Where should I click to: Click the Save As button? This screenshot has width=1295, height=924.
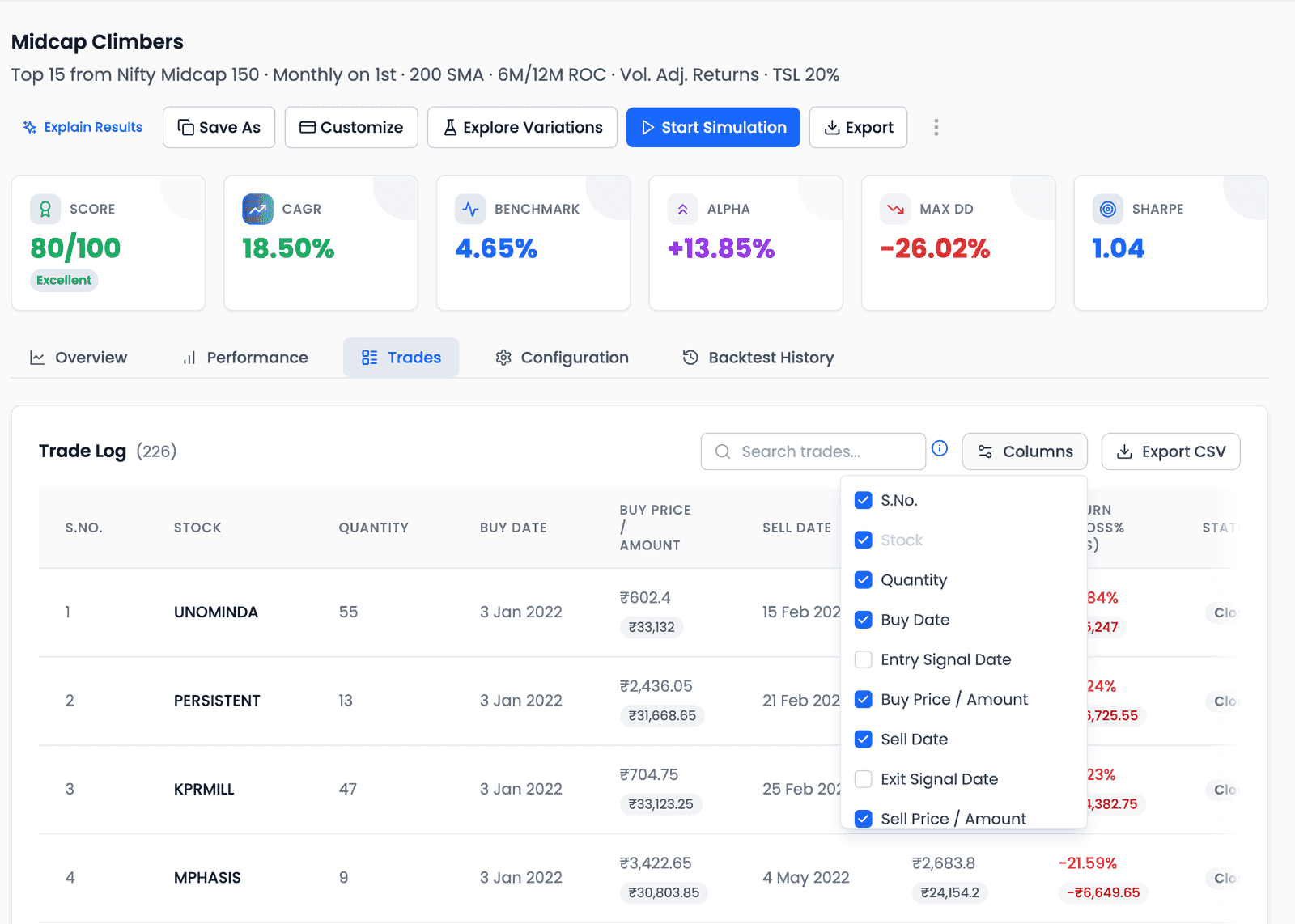[219, 127]
